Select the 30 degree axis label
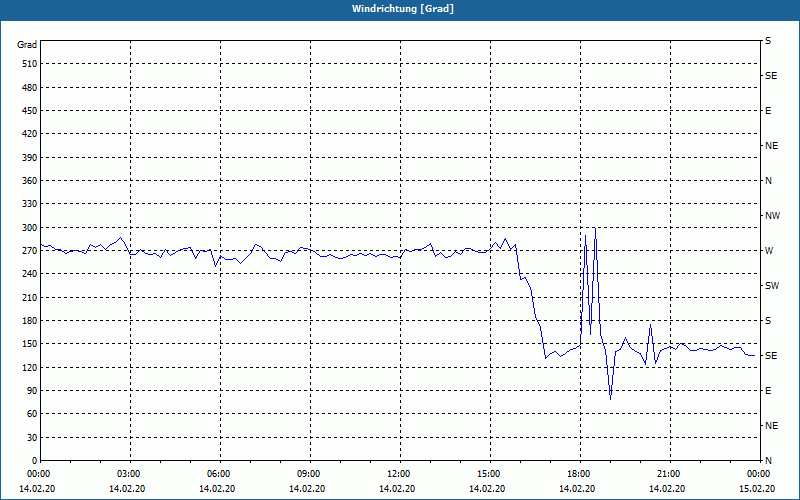Image resolution: width=800 pixels, height=500 pixels. tap(32, 438)
